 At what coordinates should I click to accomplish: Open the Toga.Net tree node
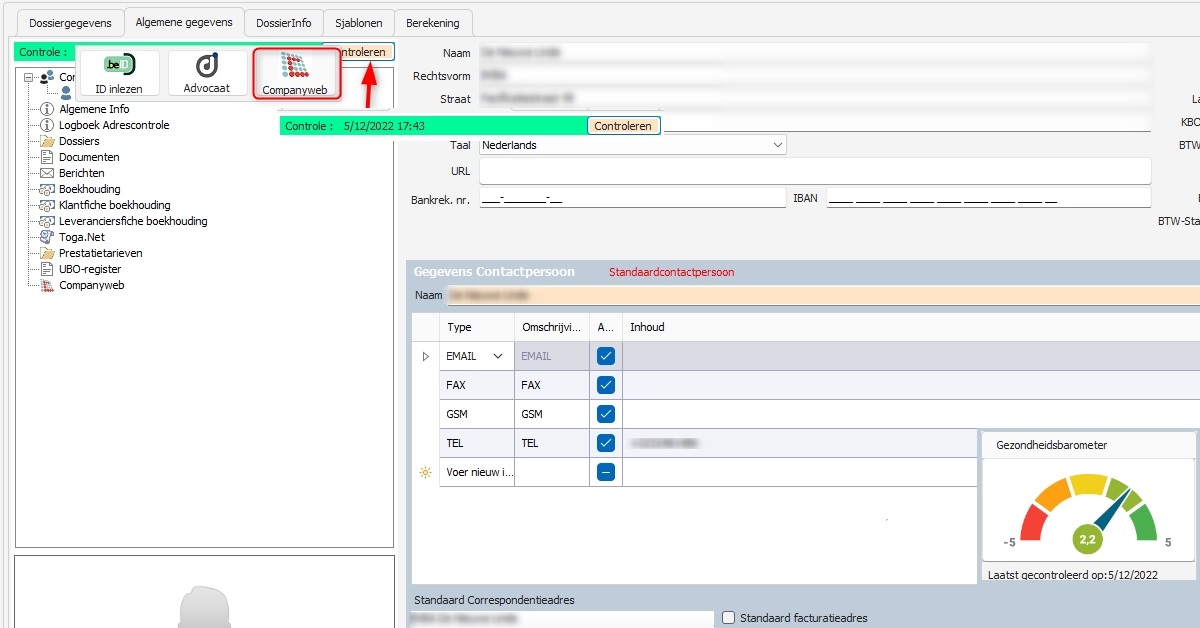tap(81, 237)
